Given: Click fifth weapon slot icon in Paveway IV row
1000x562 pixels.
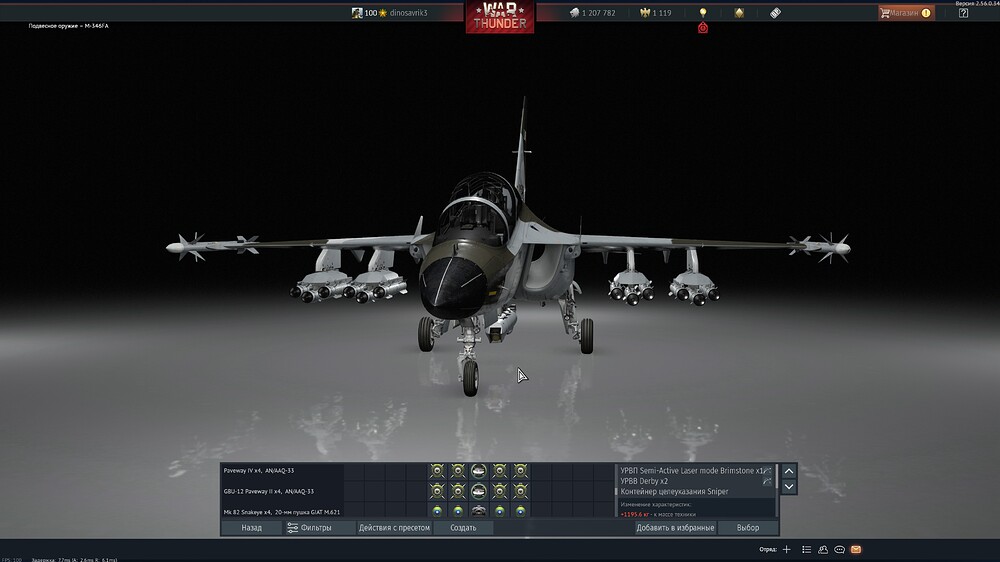Looking at the screenshot, I should click(x=520, y=471).
